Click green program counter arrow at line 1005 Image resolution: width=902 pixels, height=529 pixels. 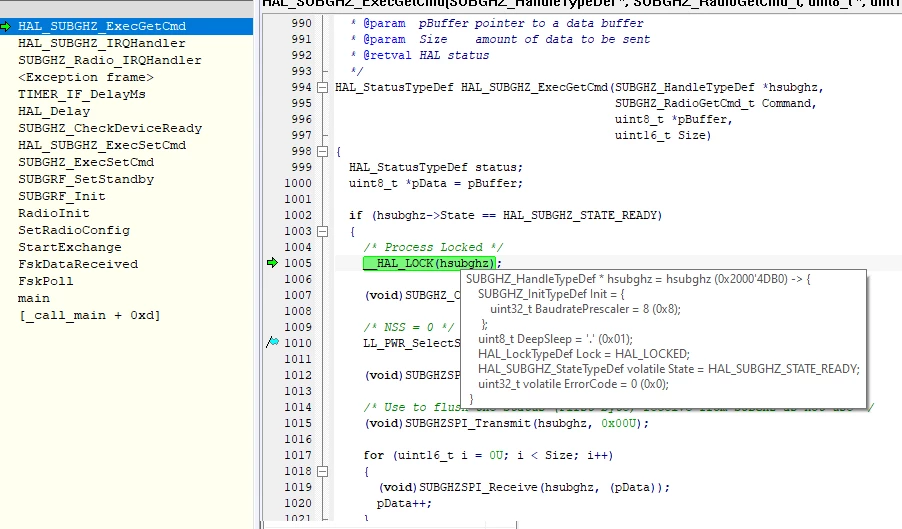click(272, 263)
